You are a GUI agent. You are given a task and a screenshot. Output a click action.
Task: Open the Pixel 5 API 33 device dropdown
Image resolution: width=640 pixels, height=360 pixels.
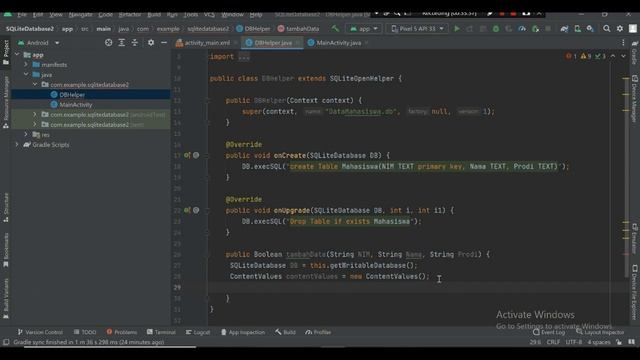(417, 29)
